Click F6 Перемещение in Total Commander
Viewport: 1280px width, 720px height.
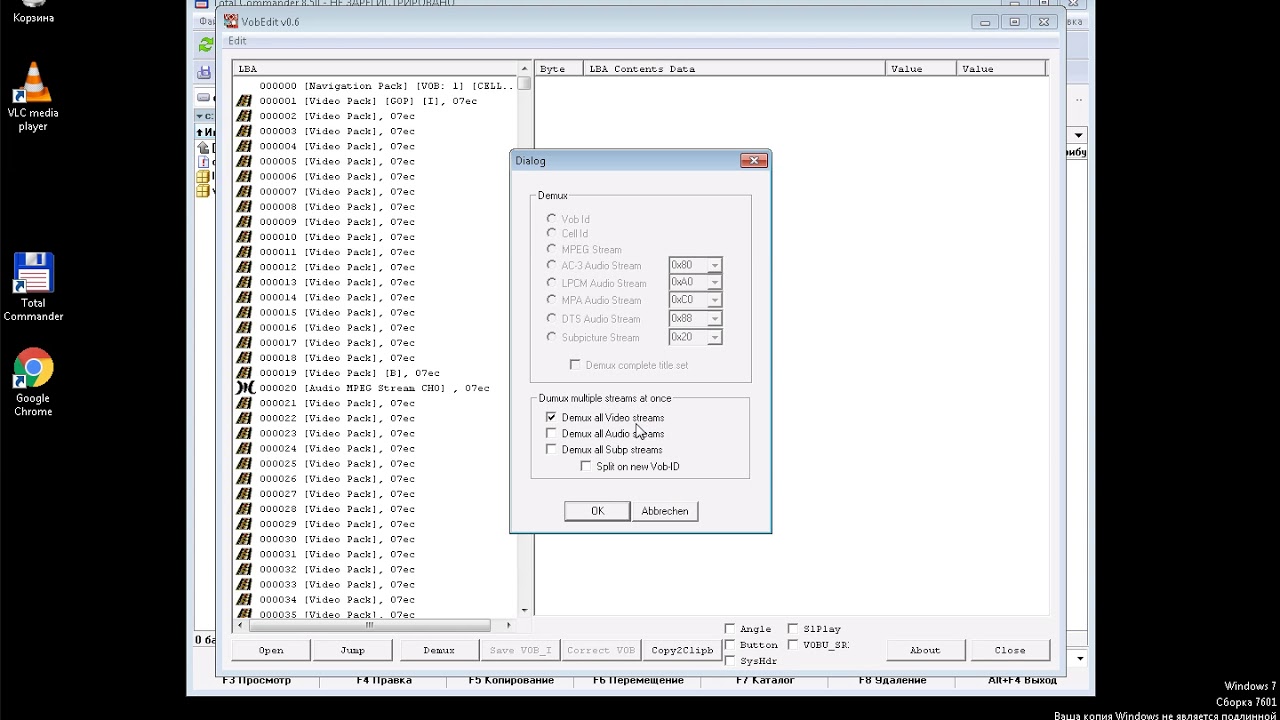coord(638,680)
